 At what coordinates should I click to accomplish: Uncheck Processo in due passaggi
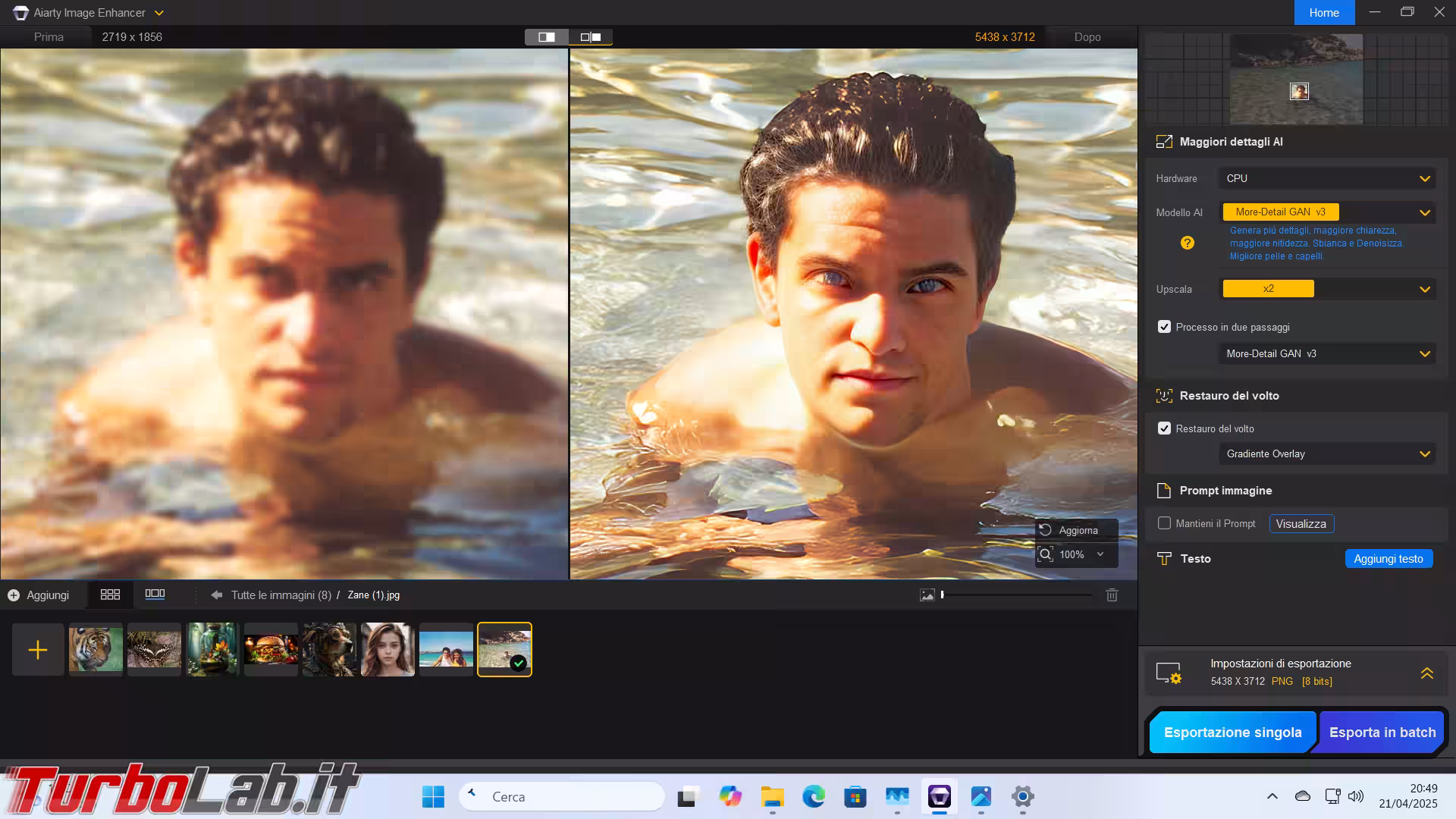point(1164,327)
